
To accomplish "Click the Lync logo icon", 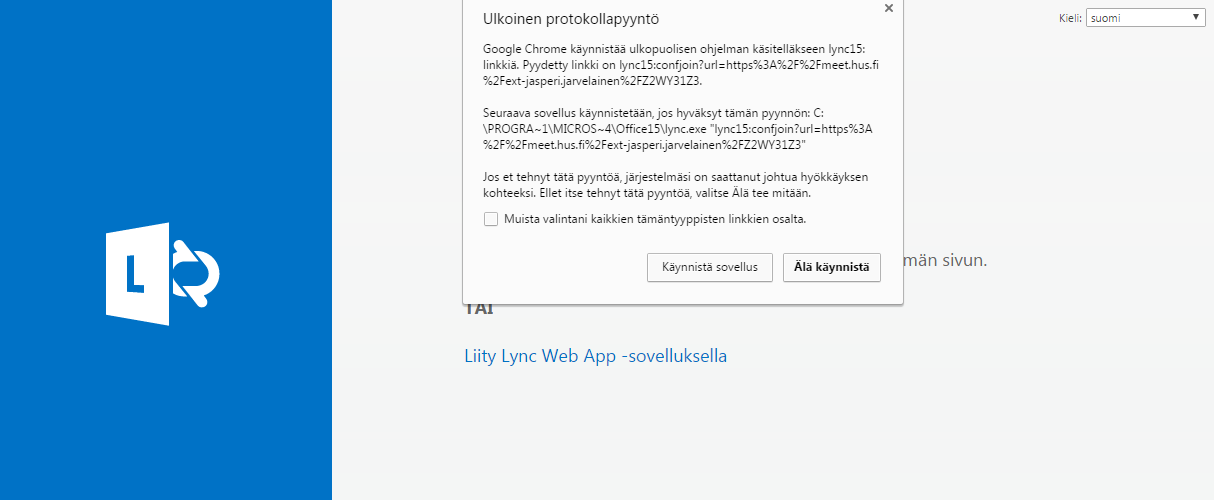I will tap(163, 273).
